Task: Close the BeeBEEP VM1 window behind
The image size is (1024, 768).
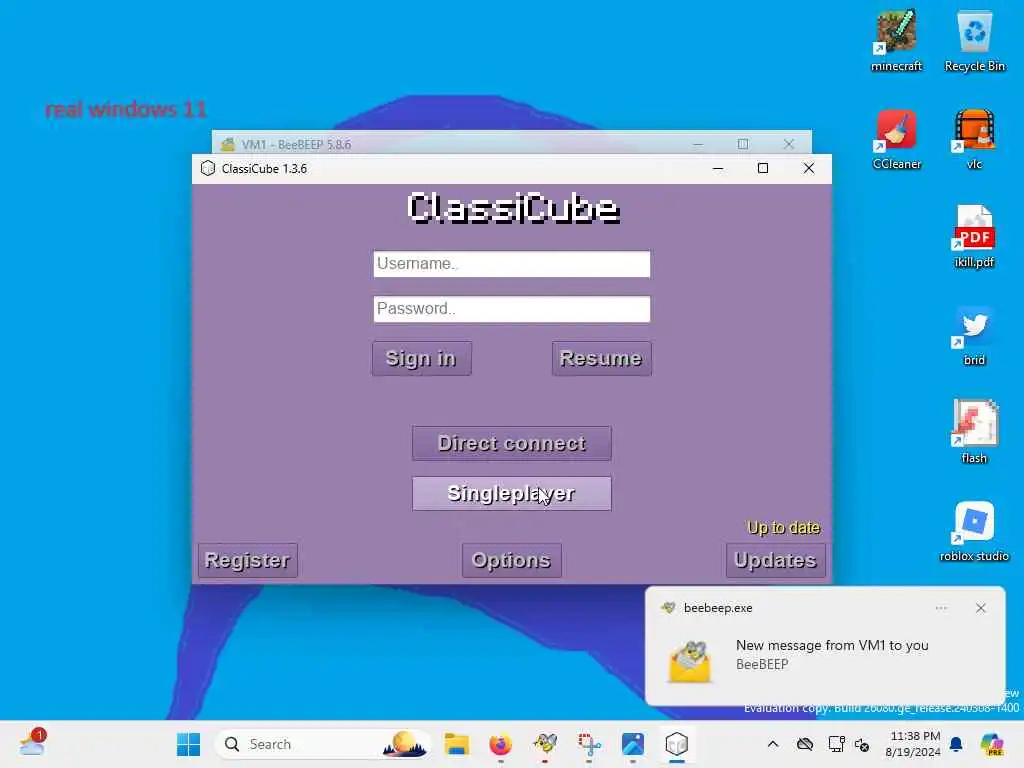Action: tap(789, 144)
